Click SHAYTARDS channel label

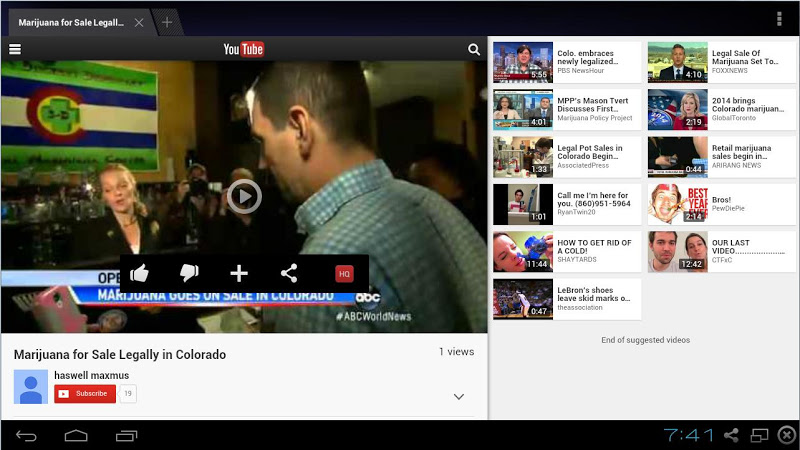(x=577, y=260)
